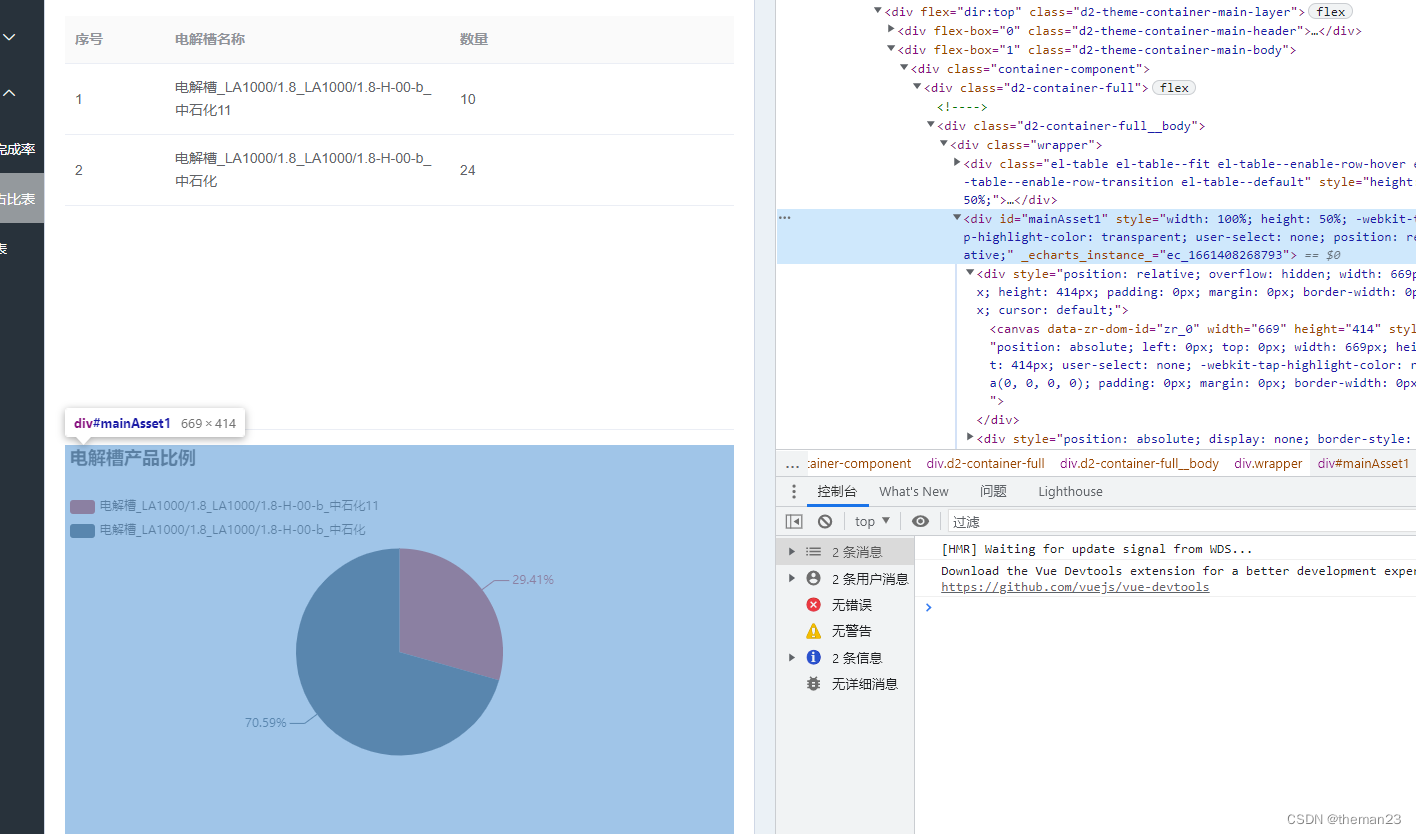Click the flex badge on main-layer div
The image size is (1416, 834).
(x=1330, y=11)
